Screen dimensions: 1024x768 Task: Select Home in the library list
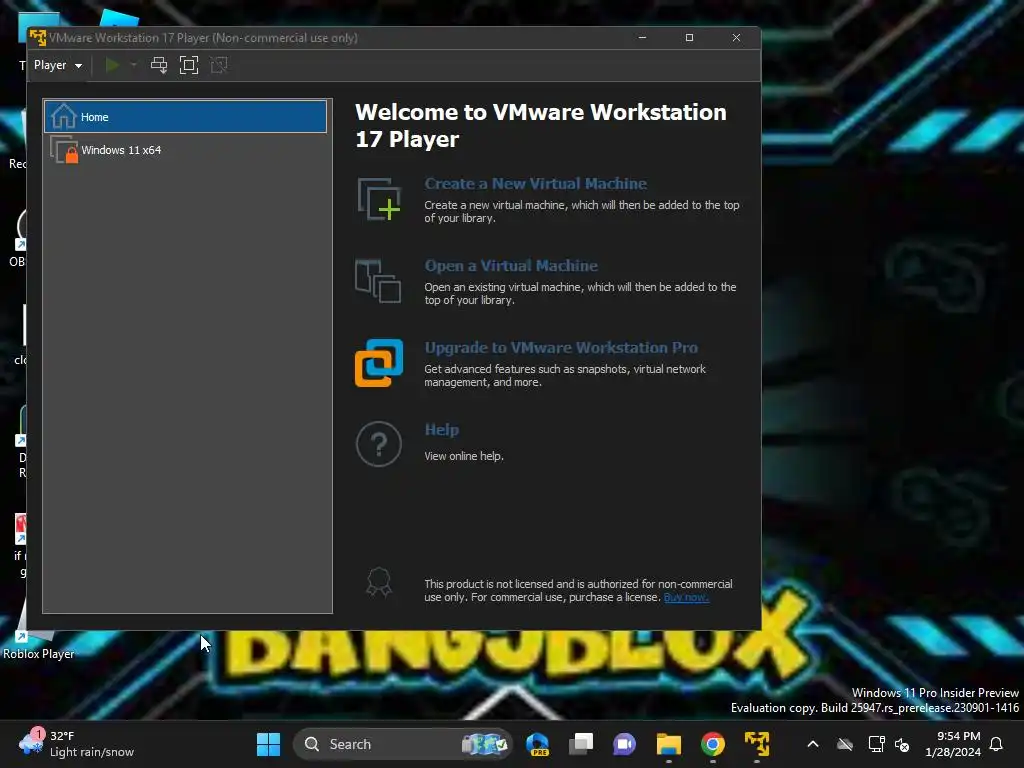point(185,117)
